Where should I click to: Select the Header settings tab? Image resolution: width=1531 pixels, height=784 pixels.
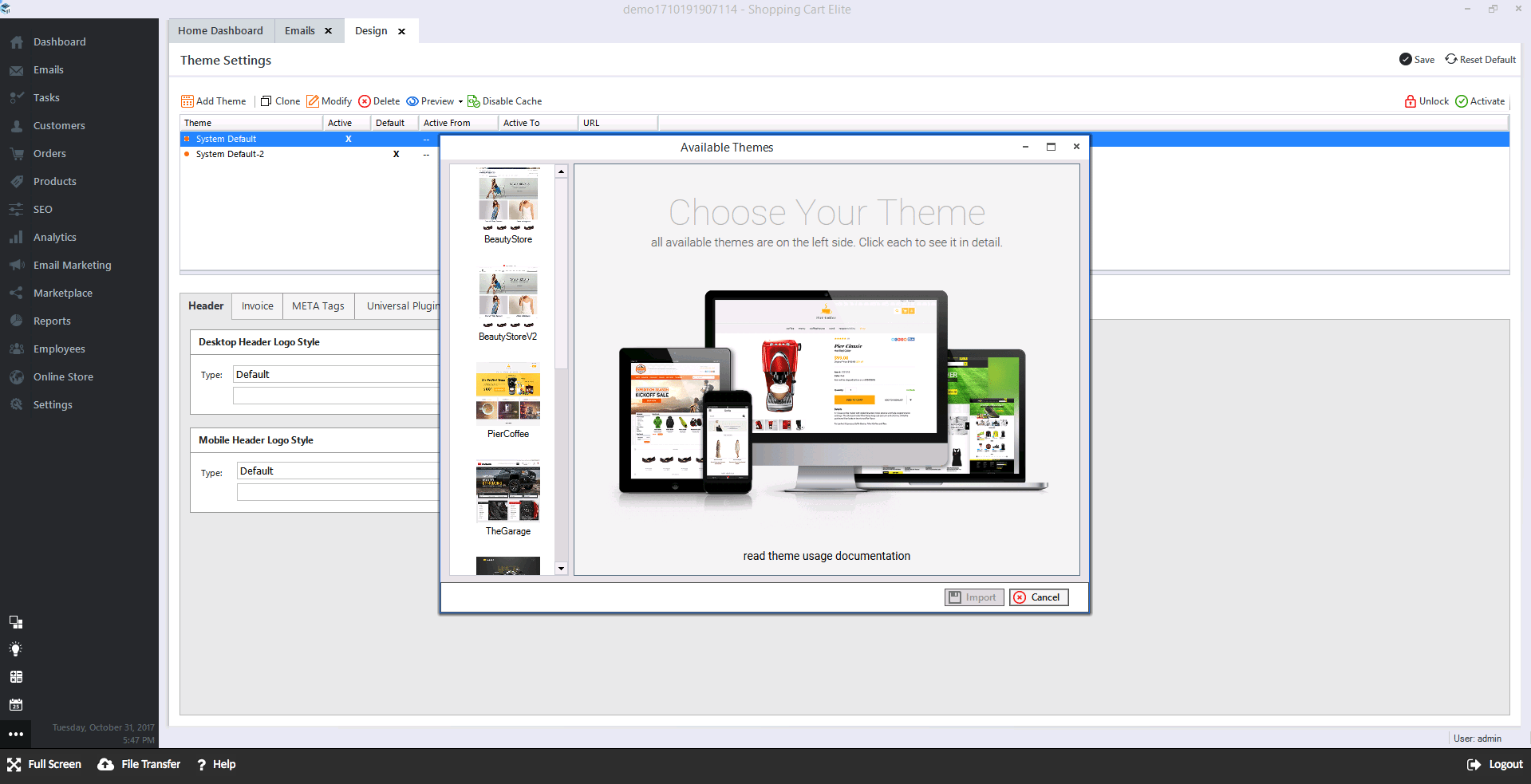pos(206,306)
